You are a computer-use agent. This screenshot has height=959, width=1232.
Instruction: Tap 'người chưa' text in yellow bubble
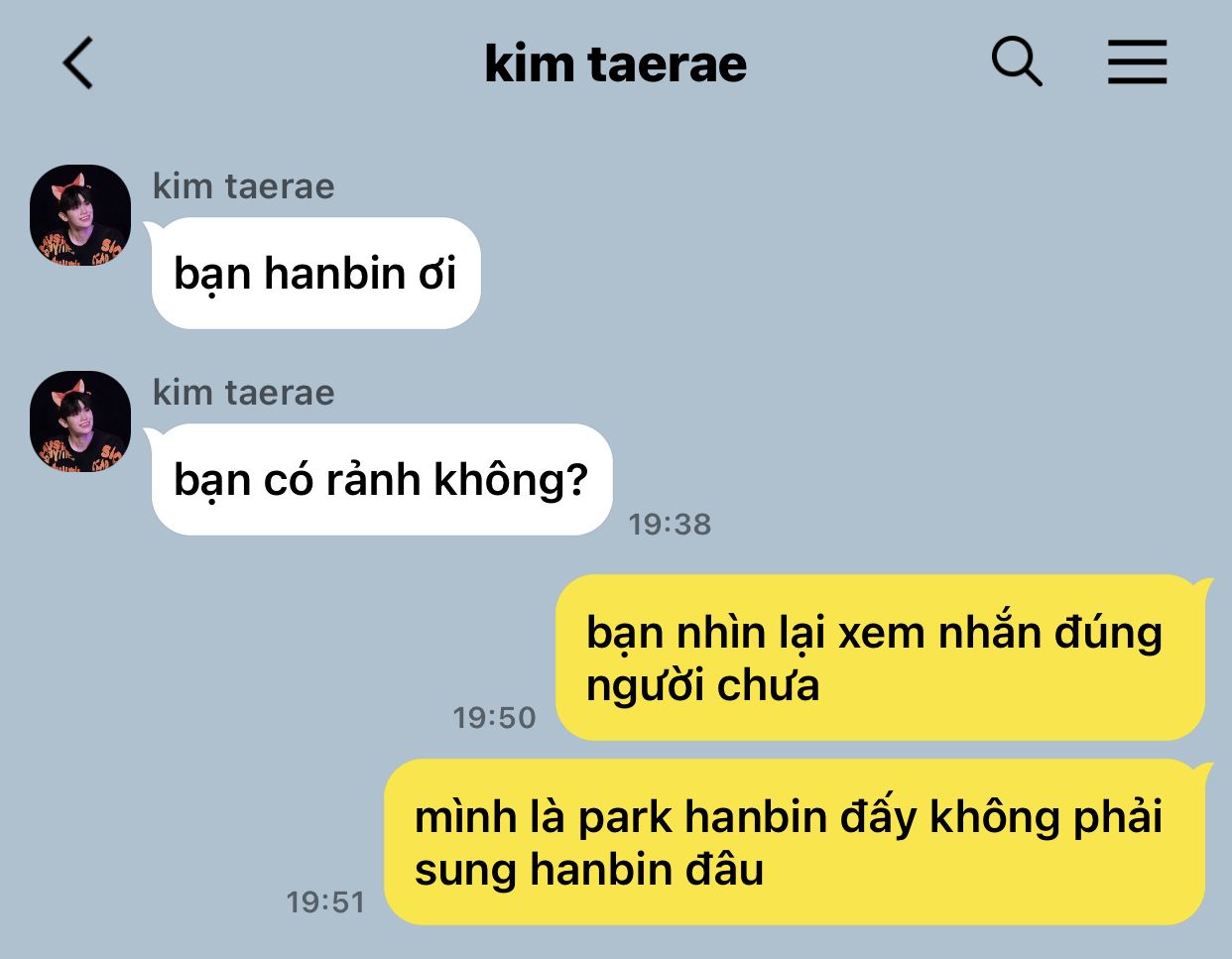(x=702, y=686)
